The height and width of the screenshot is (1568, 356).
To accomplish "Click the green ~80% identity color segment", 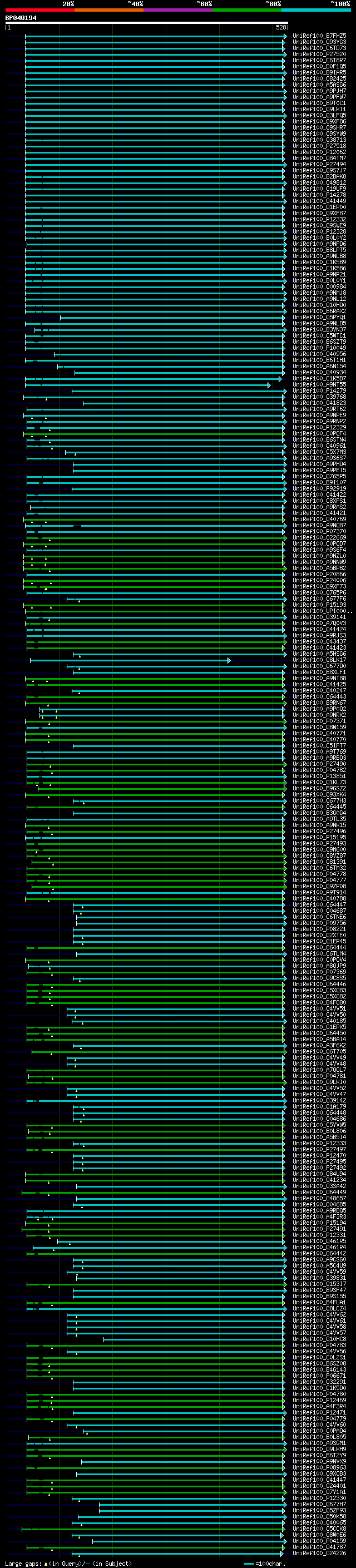I will (x=247, y=10).
